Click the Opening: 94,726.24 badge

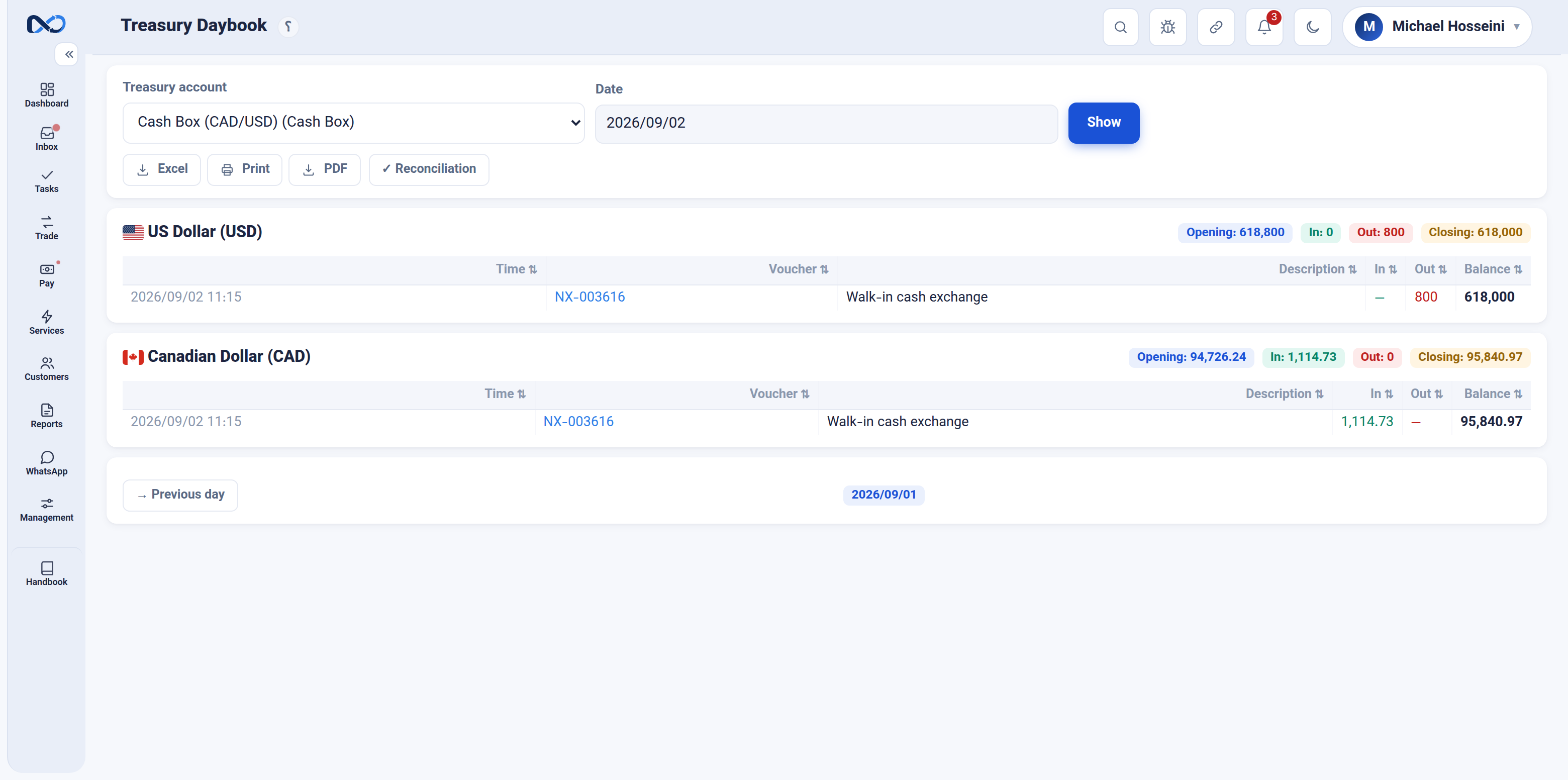[x=1191, y=357]
